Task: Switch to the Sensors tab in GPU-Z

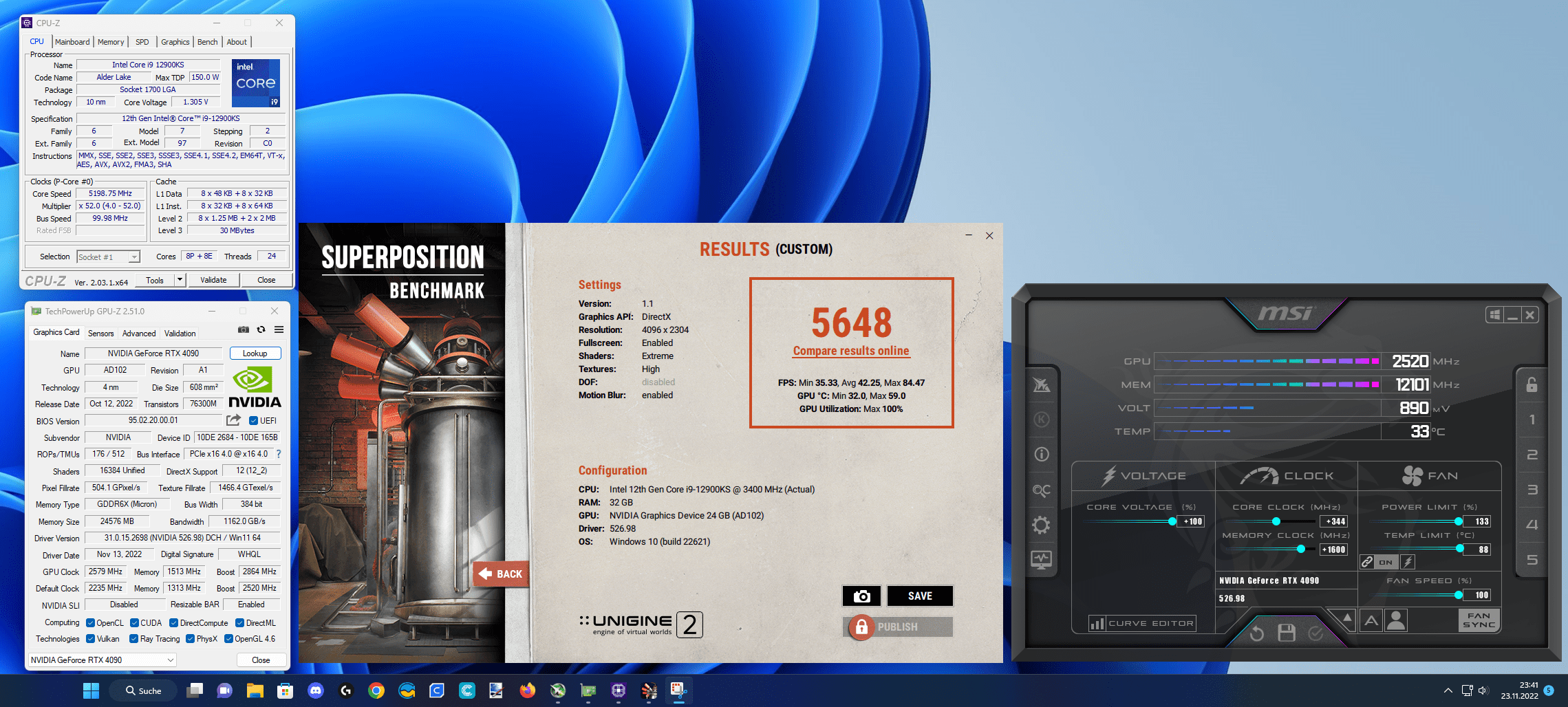Action: 101,334
